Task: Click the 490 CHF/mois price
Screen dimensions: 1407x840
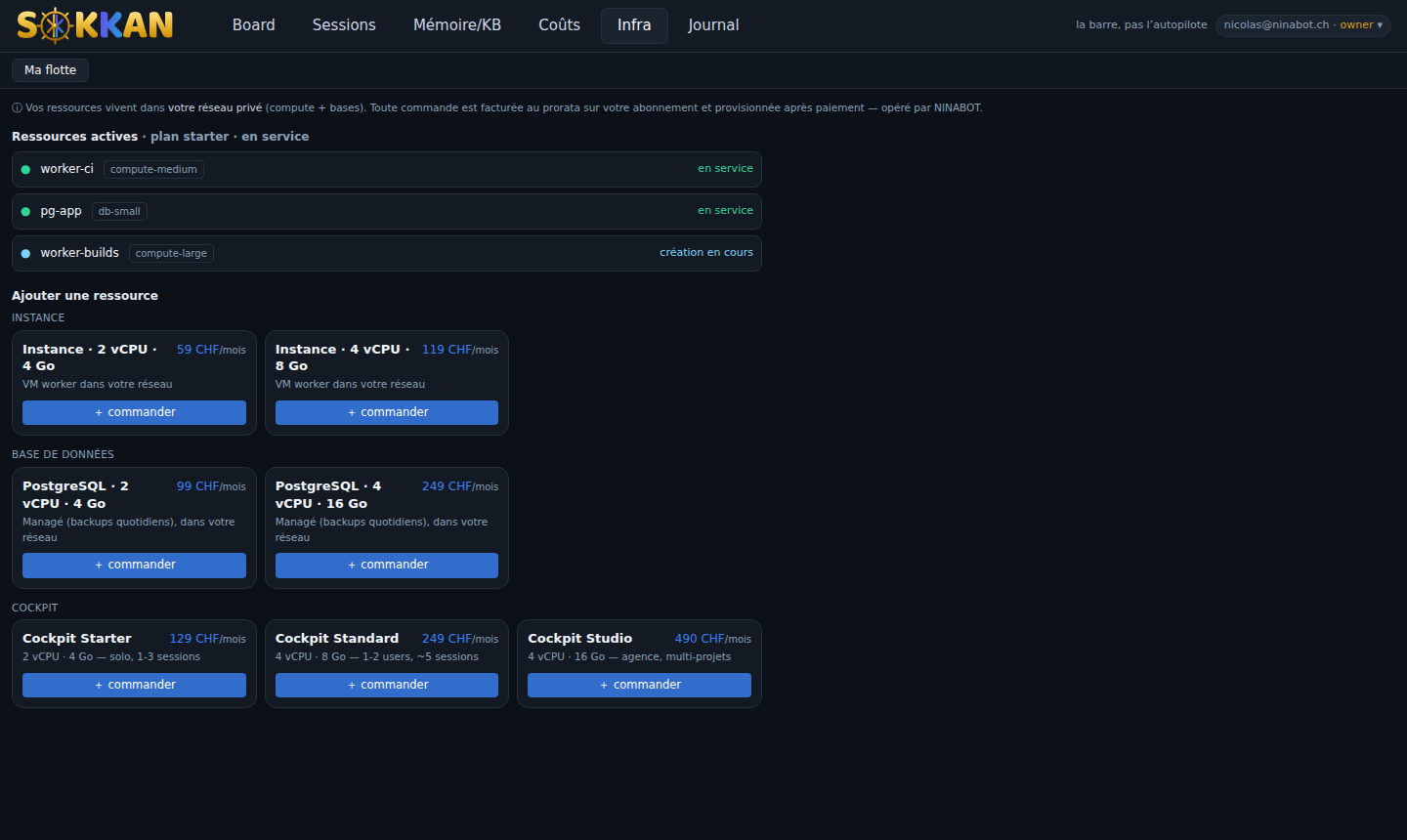Action: [713, 639]
